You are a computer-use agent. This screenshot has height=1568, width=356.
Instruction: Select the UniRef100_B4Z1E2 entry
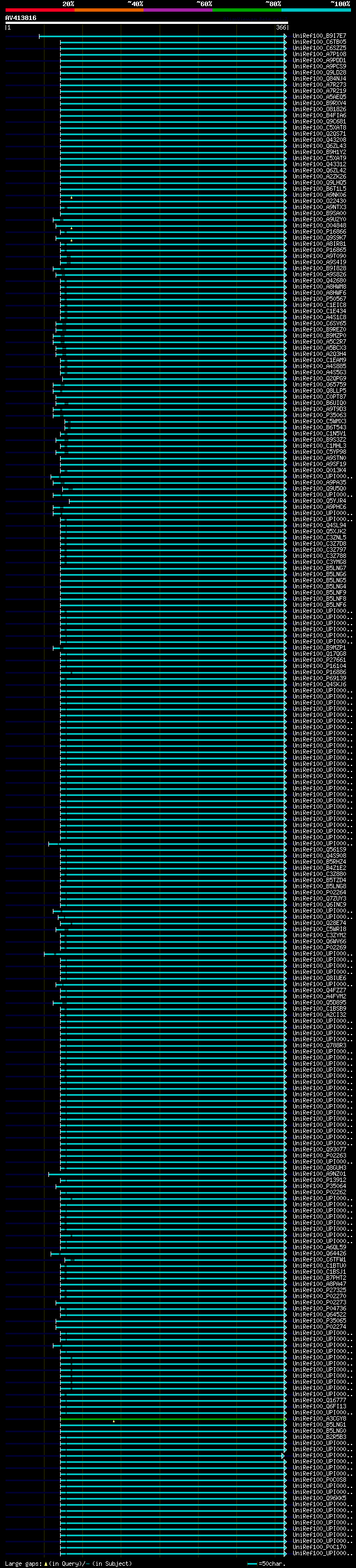pyautogui.click(x=319, y=868)
